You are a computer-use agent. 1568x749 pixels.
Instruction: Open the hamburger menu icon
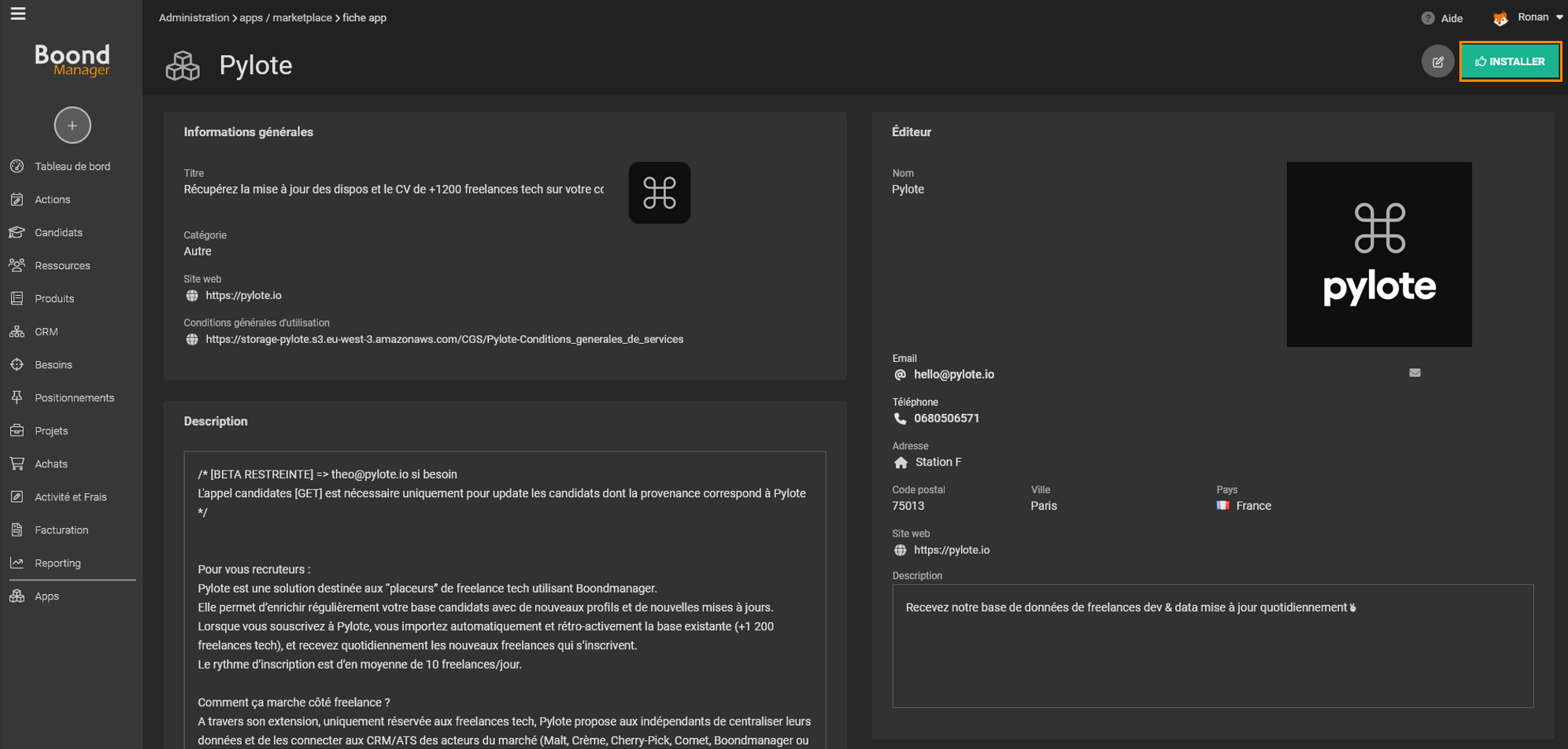click(17, 13)
